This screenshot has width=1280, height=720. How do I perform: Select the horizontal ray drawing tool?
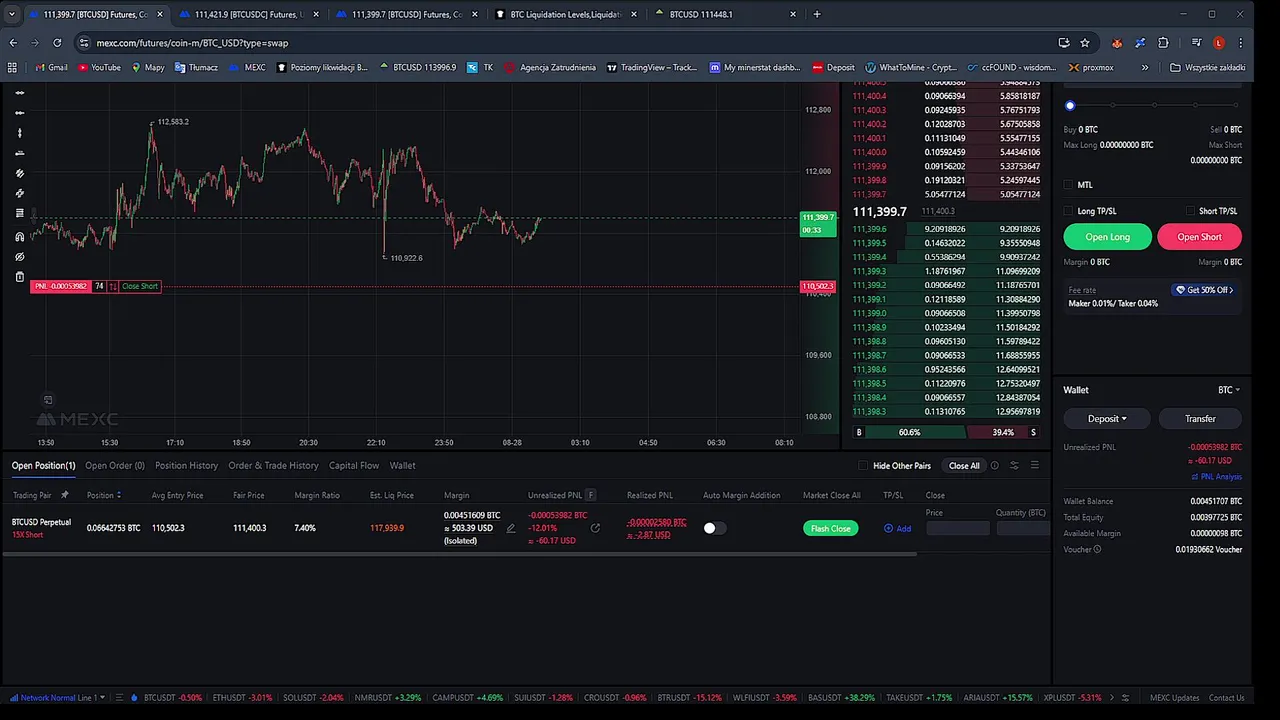[x=20, y=113]
